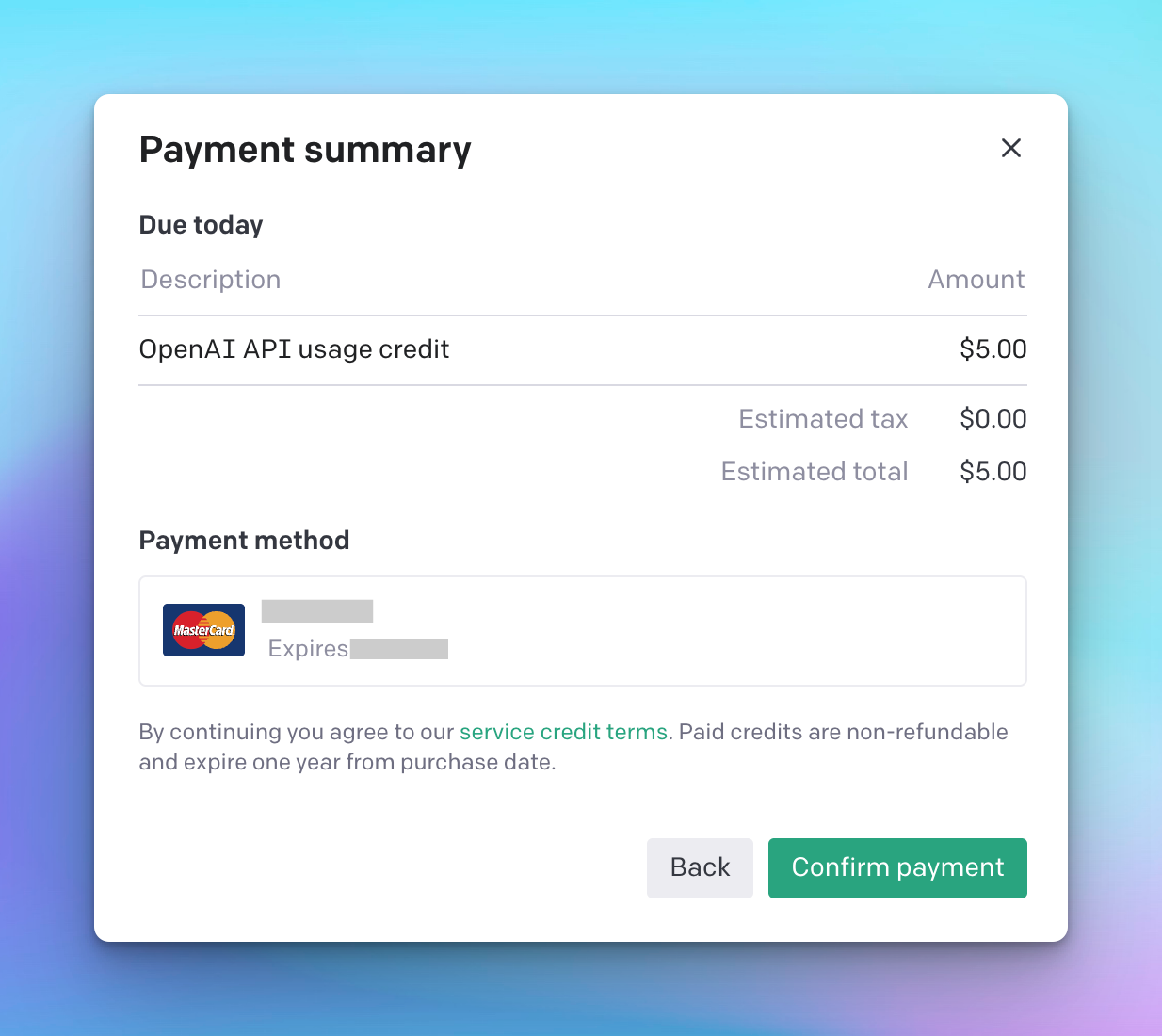This screenshot has height=1036, width=1162.
Task: Click the non-refundable credits disclaimer text
Action: click(x=843, y=733)
